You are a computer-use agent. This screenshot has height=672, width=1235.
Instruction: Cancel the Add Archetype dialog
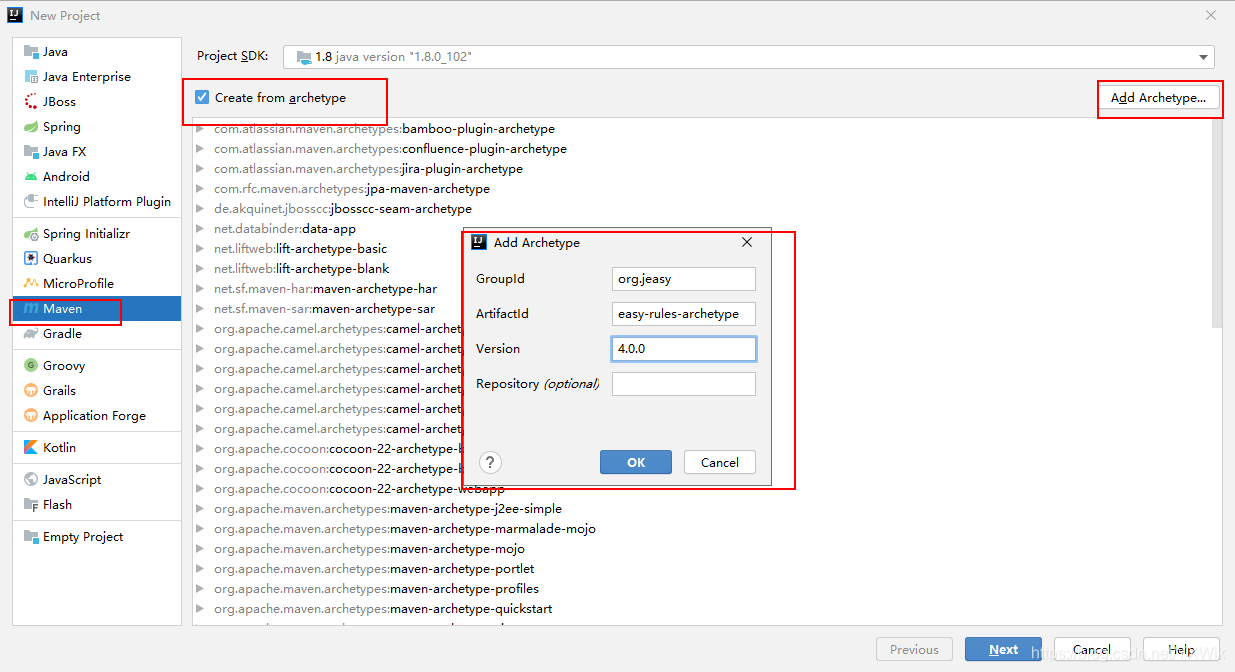click(x=720, y=462)
